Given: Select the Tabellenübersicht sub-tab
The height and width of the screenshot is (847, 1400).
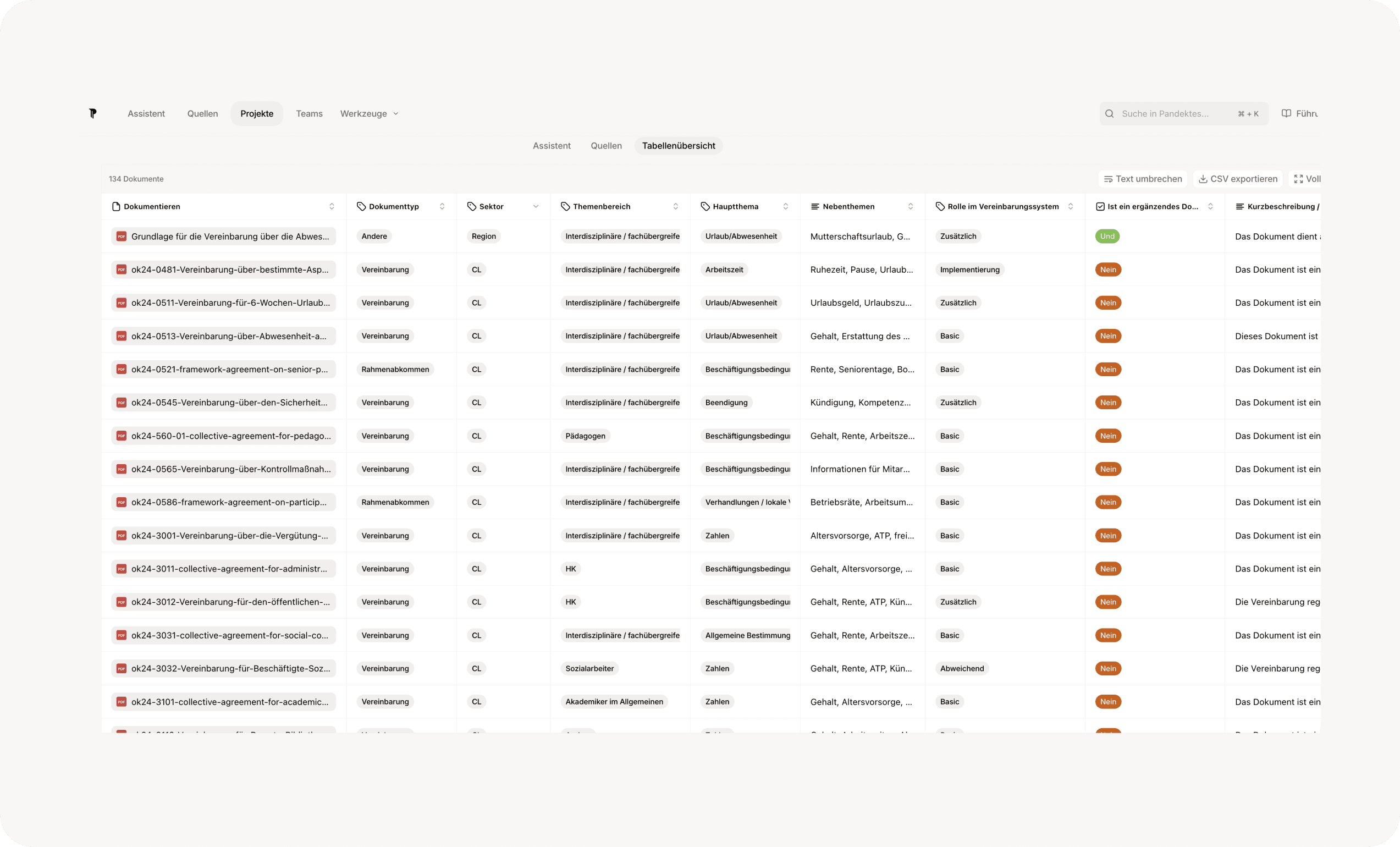Looking at the screenshot, I should point(679,146).
